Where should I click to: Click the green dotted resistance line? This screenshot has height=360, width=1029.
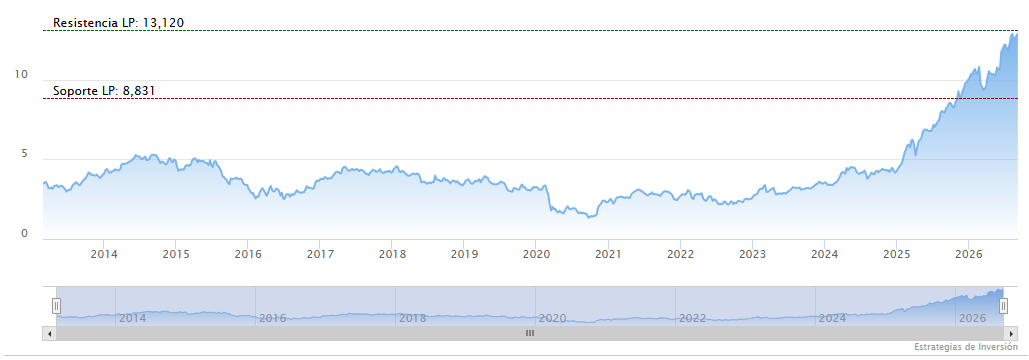pos(530,30)
